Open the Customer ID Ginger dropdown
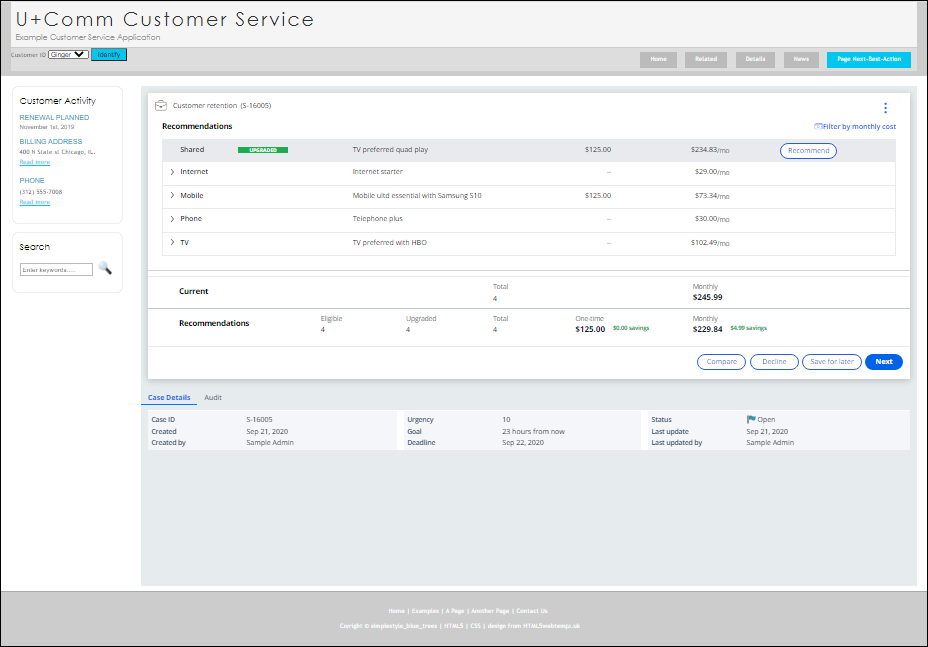This screenshot has width=928, height=647. (x=67, y=54)
